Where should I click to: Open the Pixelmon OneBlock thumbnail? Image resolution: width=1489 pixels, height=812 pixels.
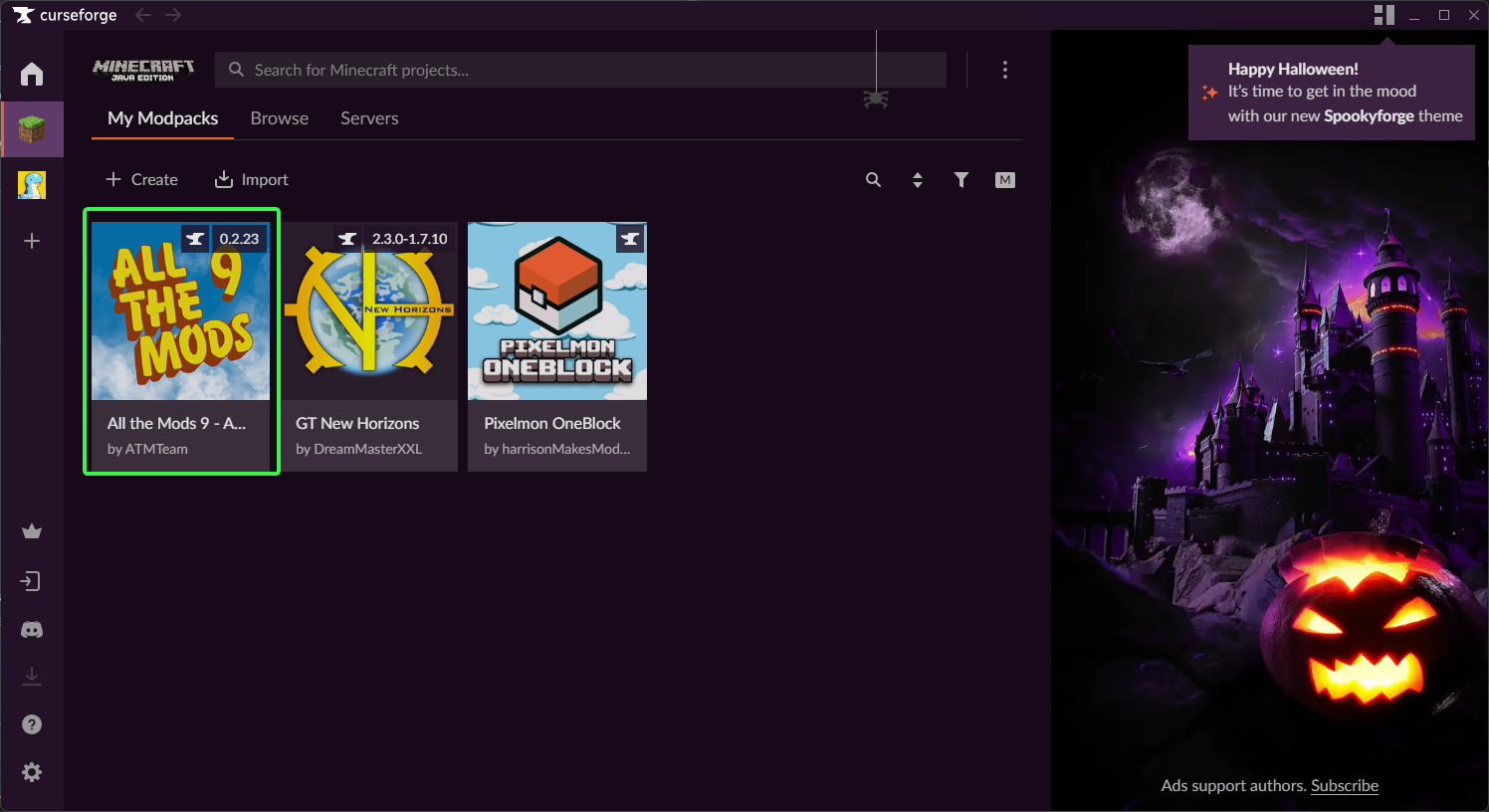point(557,310)
